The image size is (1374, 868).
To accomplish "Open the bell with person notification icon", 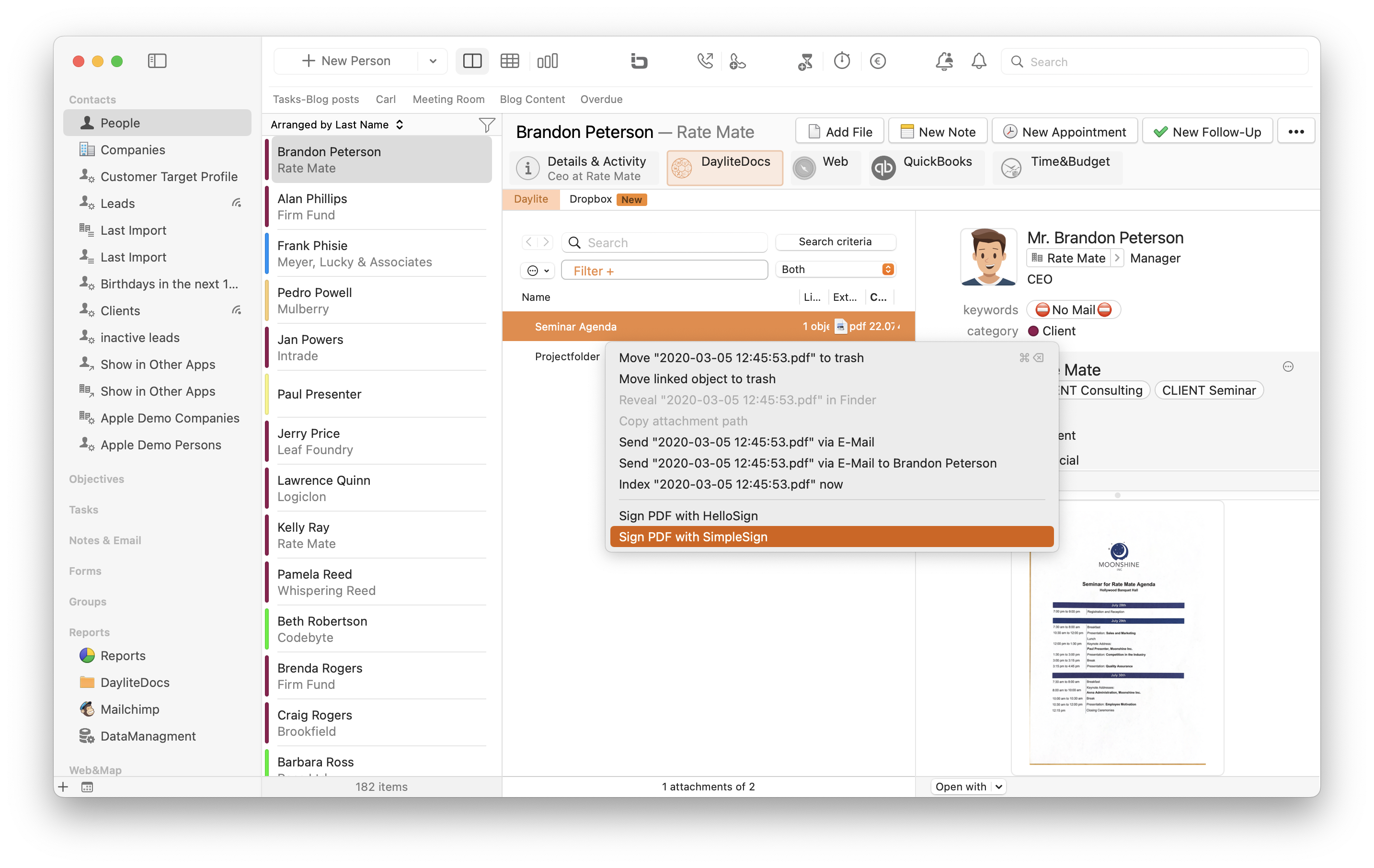I will pyautogui.click(x=944, y=61).
